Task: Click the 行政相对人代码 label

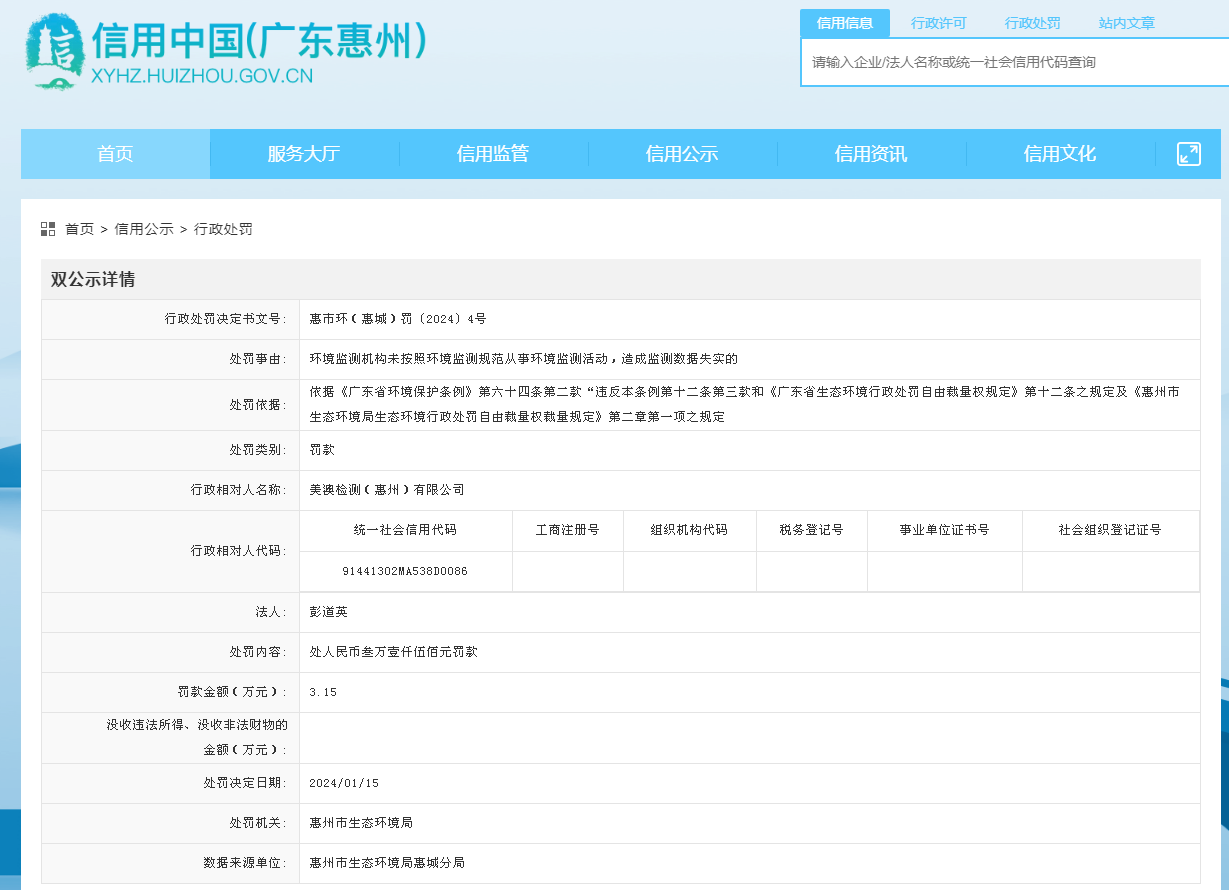Action: click(x=239, y=551)
